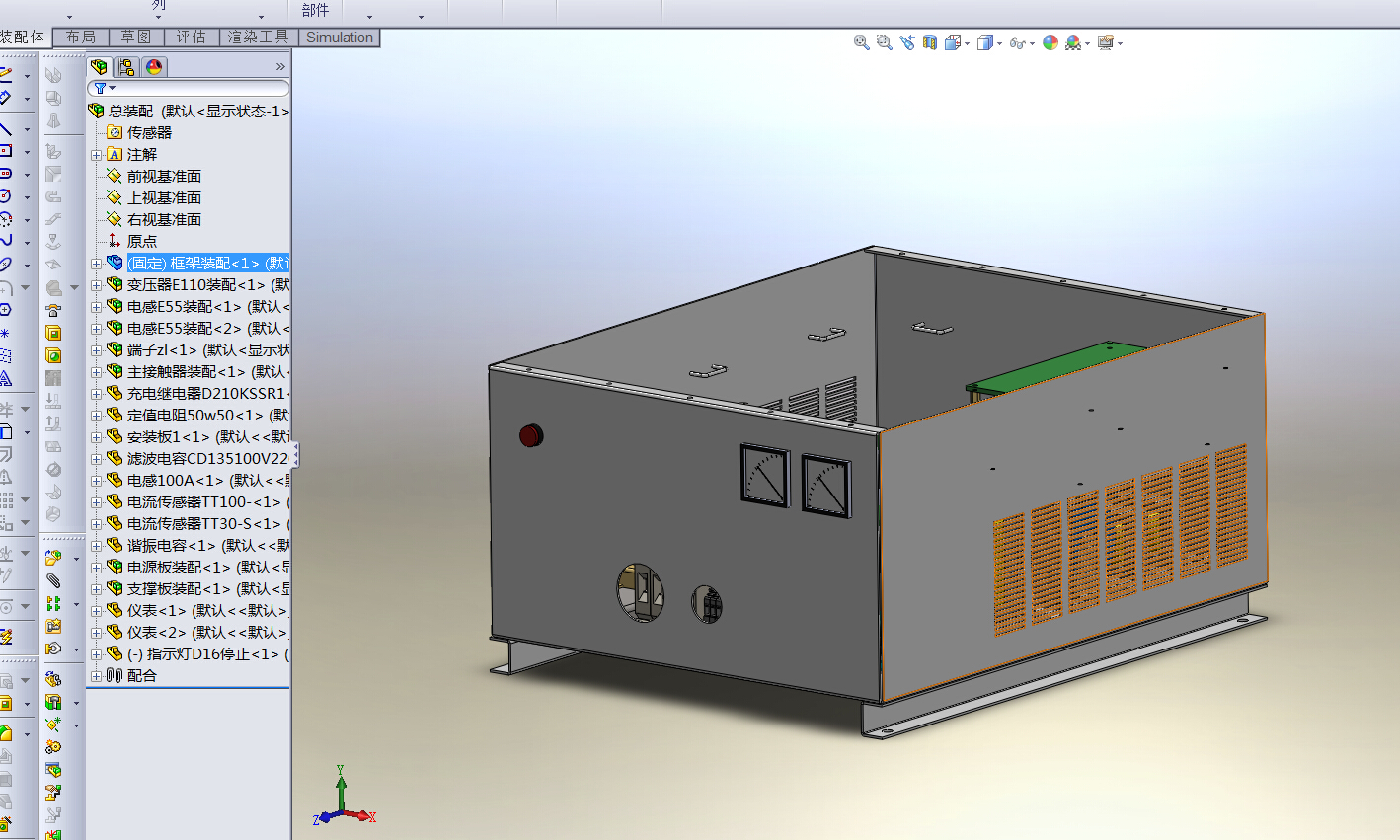Select 前视基准面 in the feature tree
The height and width of the screenshot is (840, 1400).
(164, 177)
